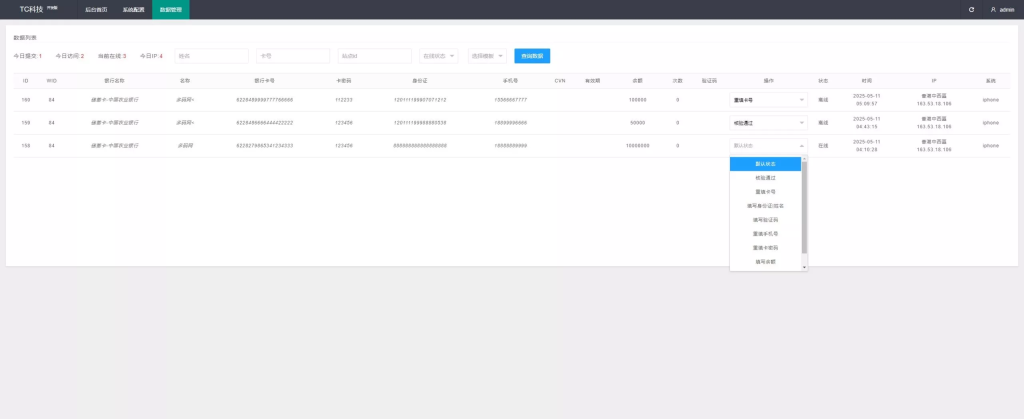This screenshot has height=419, width=1024.
Task: Click the dropdown list's vertical scrollbar
Action: tap(805, 208)
